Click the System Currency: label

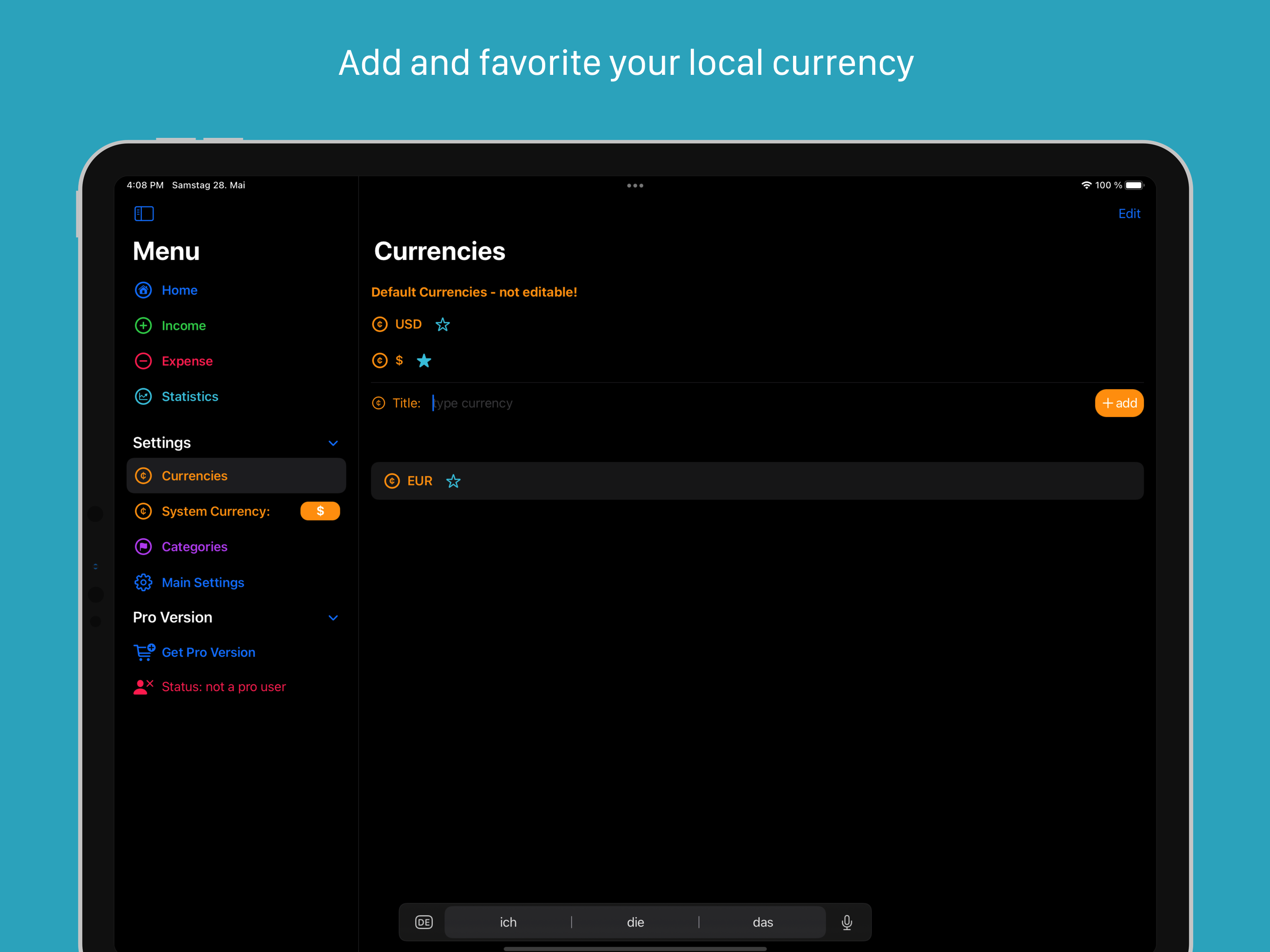click(216, 511)
